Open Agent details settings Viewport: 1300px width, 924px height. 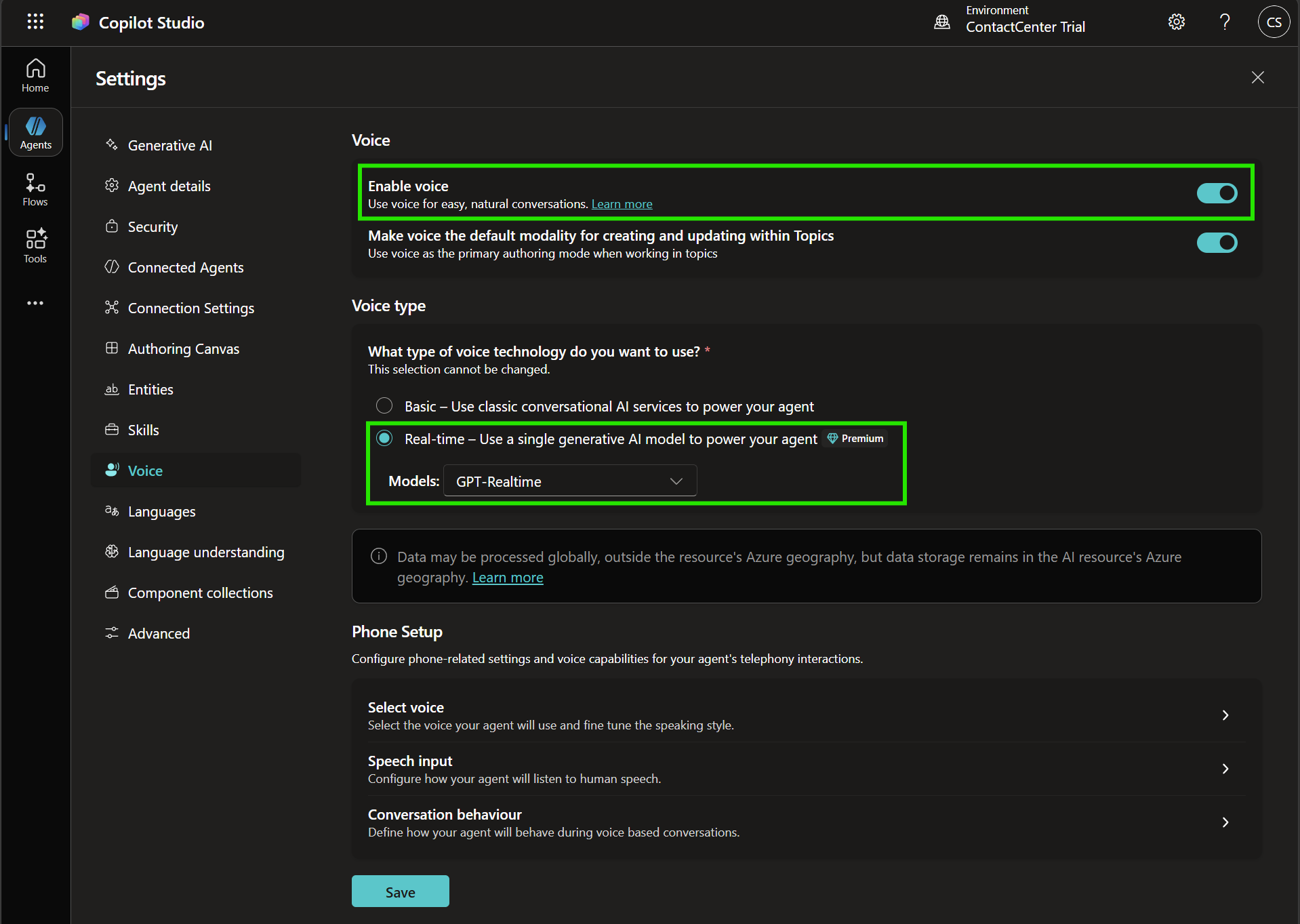click(x=196, y=186)
